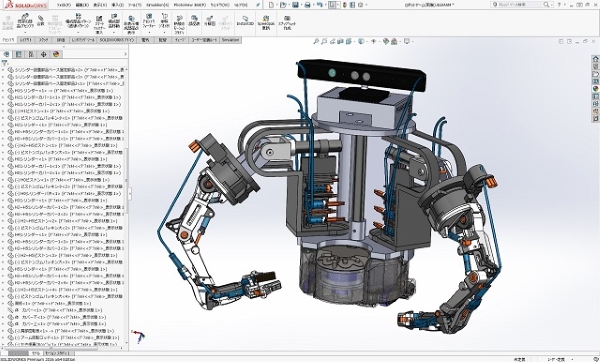Click the Assembly Features tool
The image size is (600, 362).
tap(149, 21)
